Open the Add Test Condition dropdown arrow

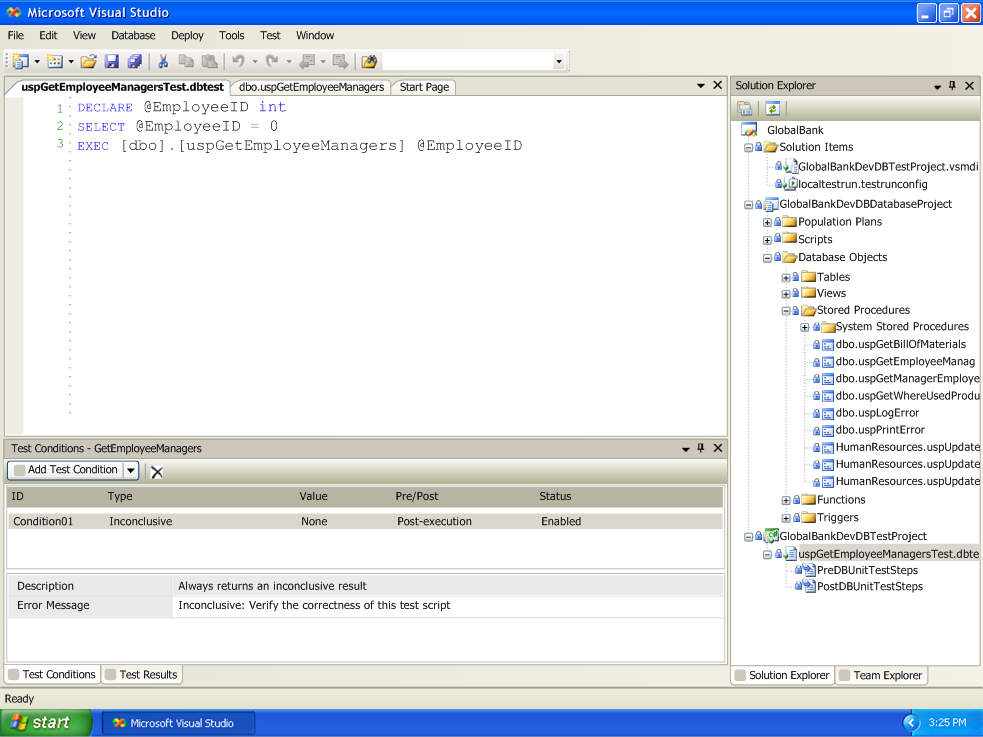point(130,470)
